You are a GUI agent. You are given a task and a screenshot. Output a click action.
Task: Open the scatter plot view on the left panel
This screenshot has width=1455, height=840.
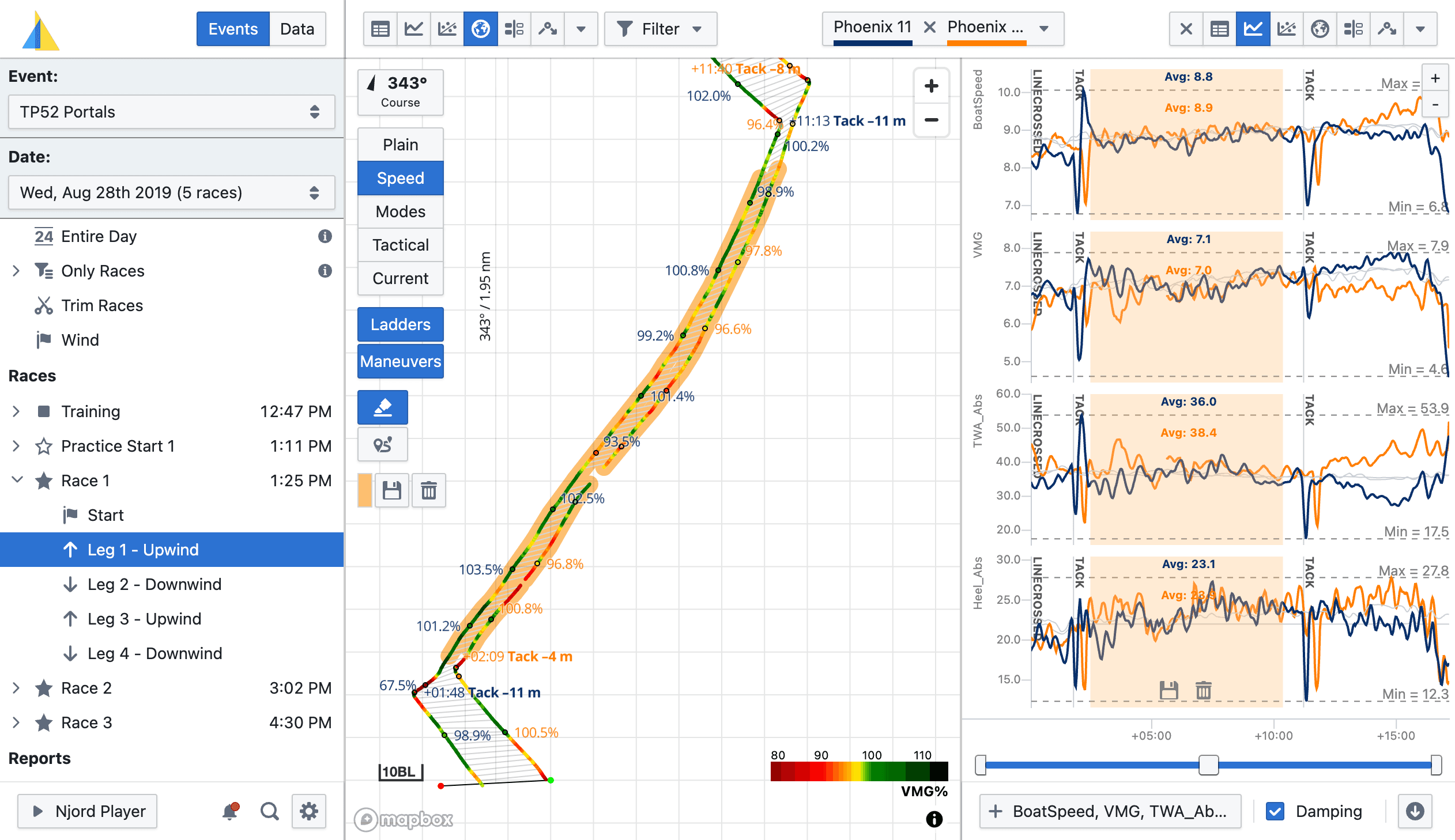tap(447, 28)
